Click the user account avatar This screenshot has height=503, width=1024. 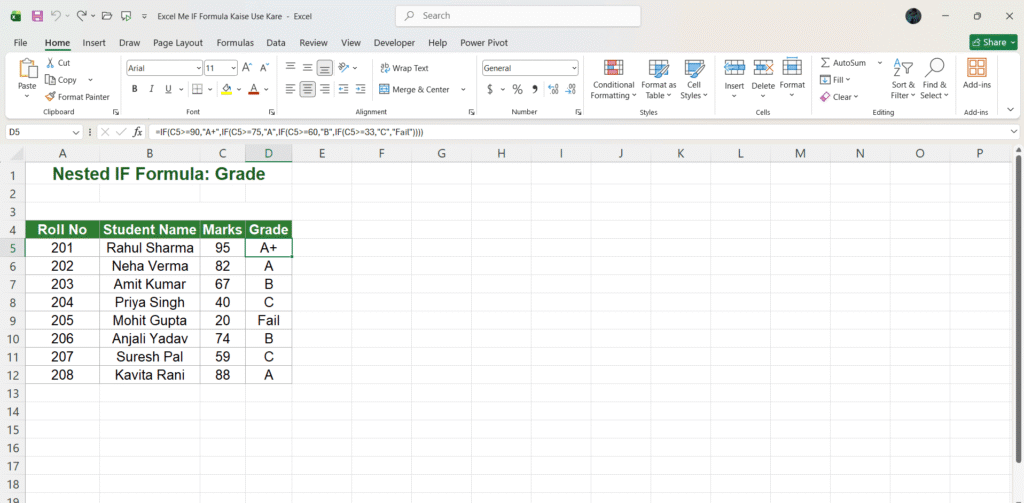coord(913,16)
